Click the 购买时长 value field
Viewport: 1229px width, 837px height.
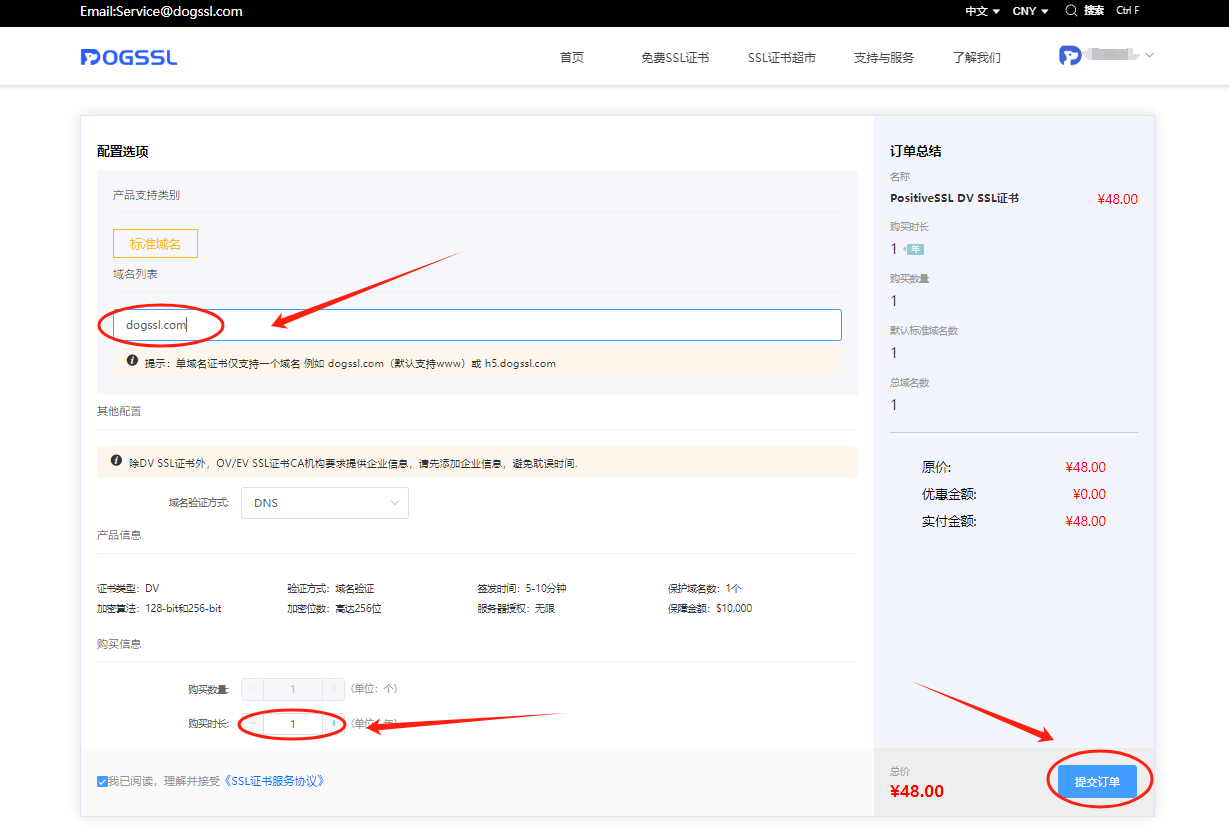(293, 723)
